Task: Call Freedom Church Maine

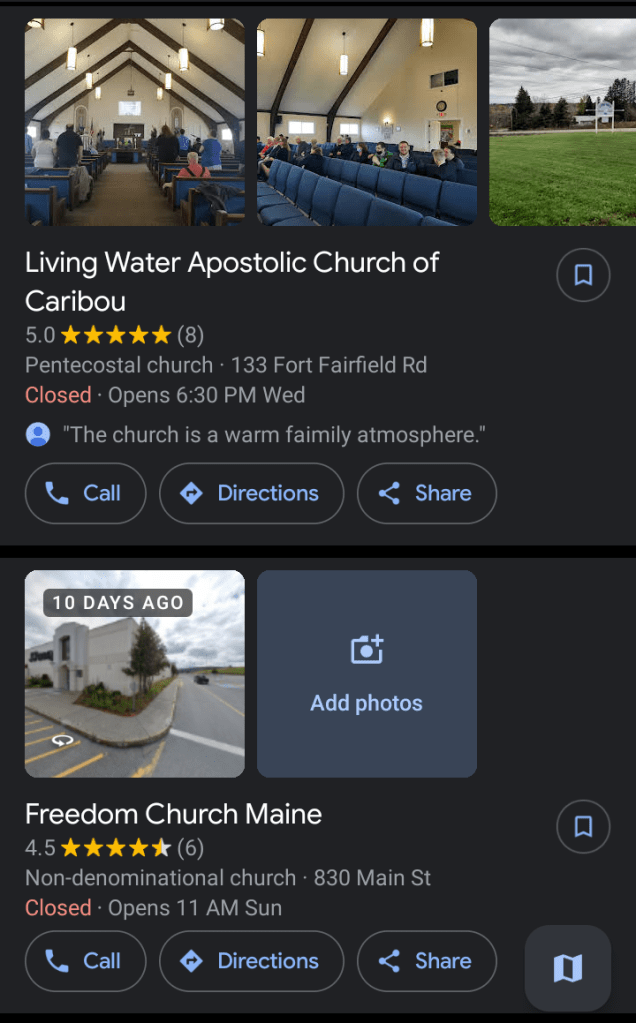Action: point(85,961)
